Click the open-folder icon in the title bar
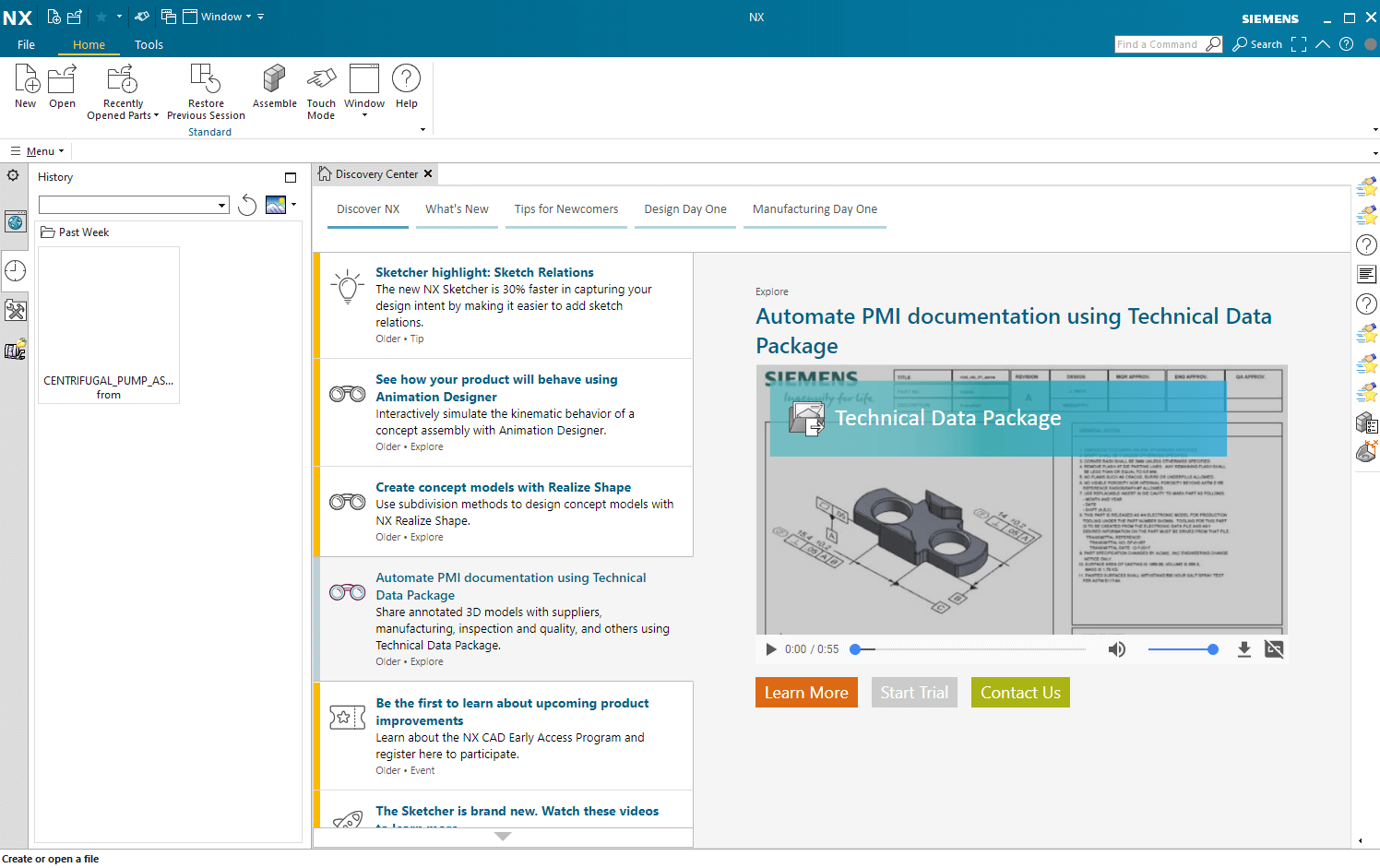The height and width of the screenshot is (868, 1380). pyautogui.click(x=75, y=17)
